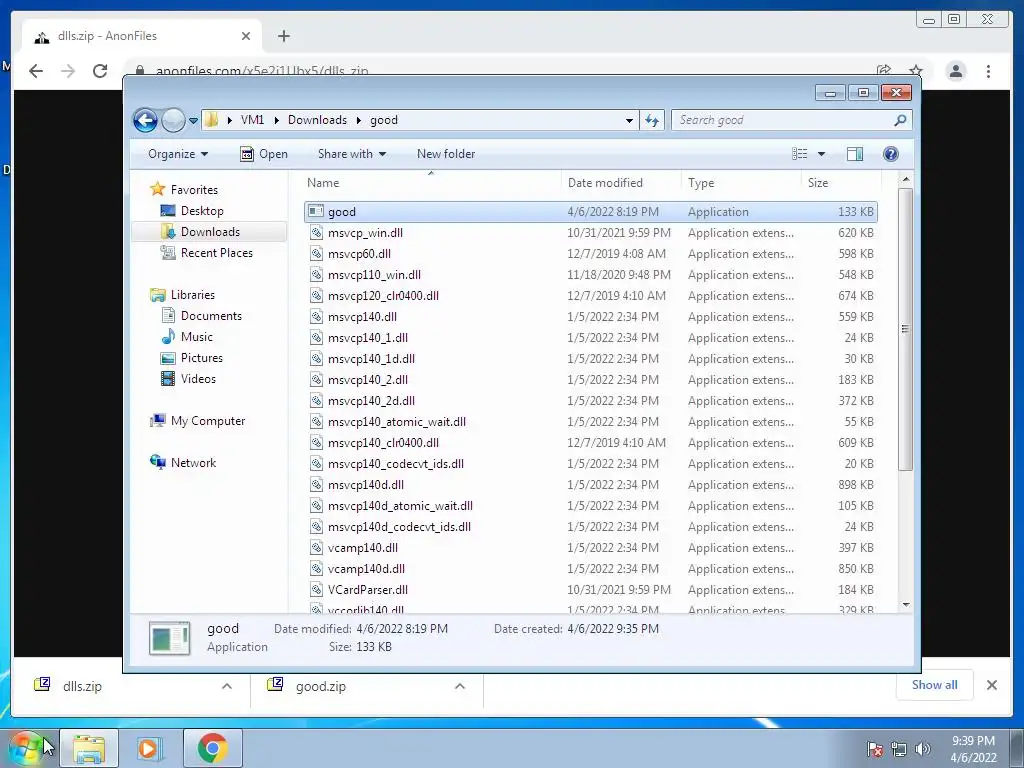The width and height of the screenshot is (1024, 768).
Task: Select Network in navigation pane
Action: point(193,463)
